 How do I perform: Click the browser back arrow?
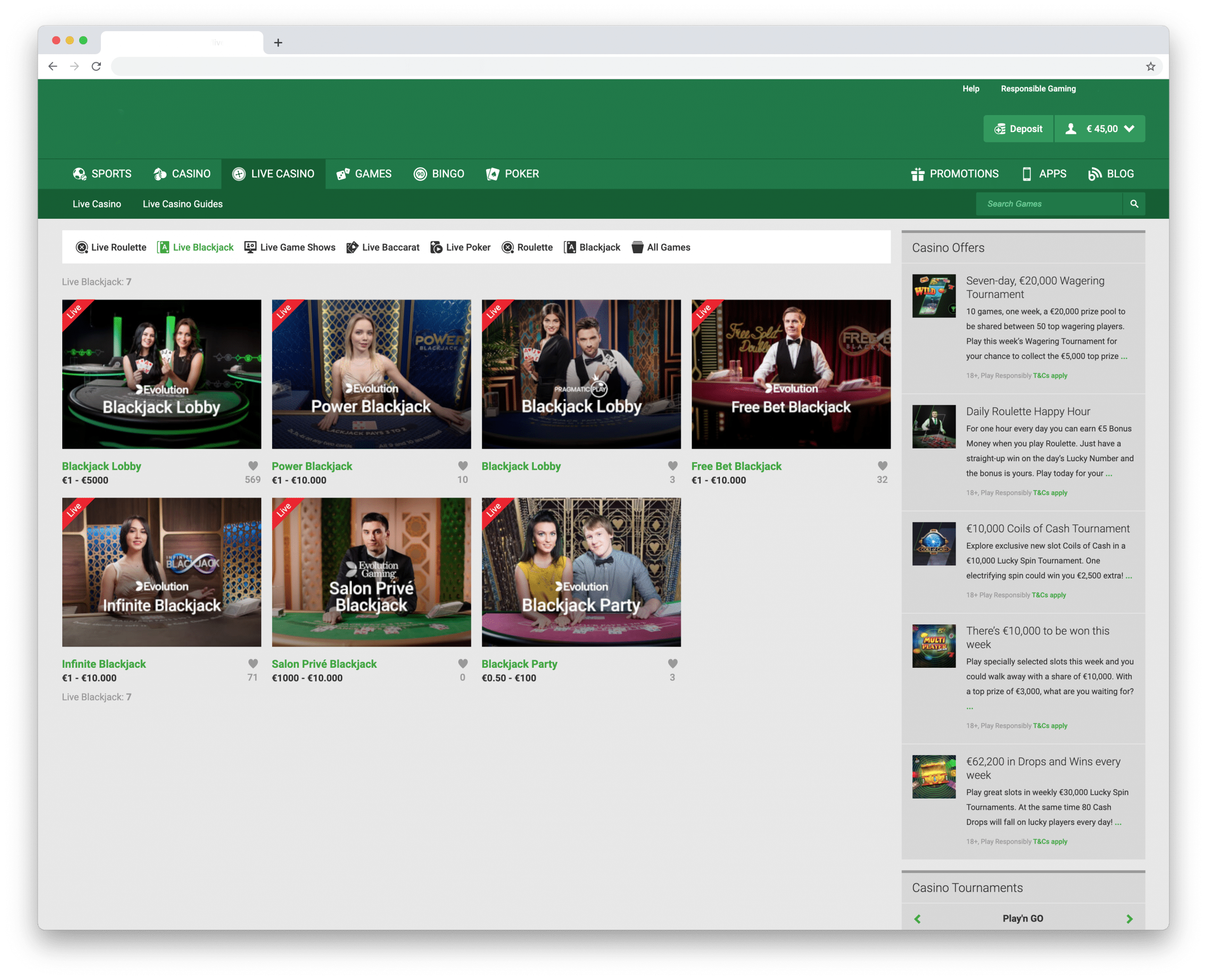tap(52, 66)
